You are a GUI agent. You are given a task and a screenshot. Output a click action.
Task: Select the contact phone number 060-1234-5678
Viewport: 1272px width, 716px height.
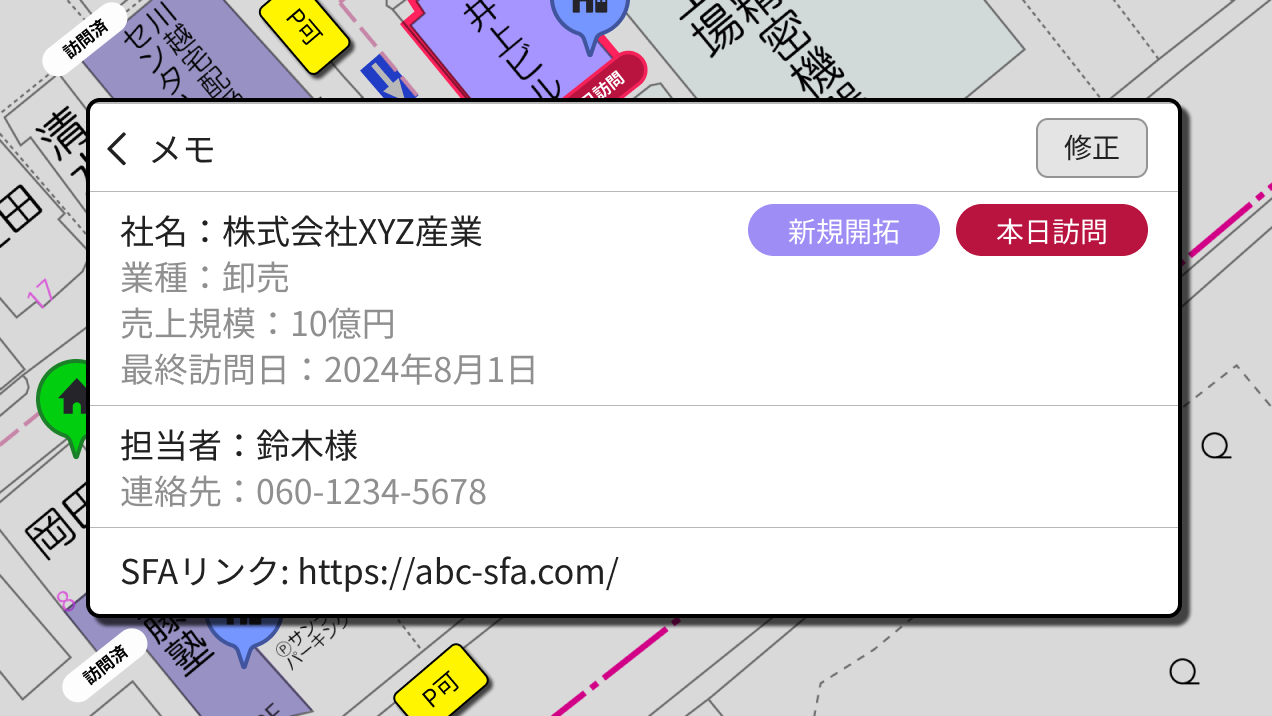pos(371,492)
